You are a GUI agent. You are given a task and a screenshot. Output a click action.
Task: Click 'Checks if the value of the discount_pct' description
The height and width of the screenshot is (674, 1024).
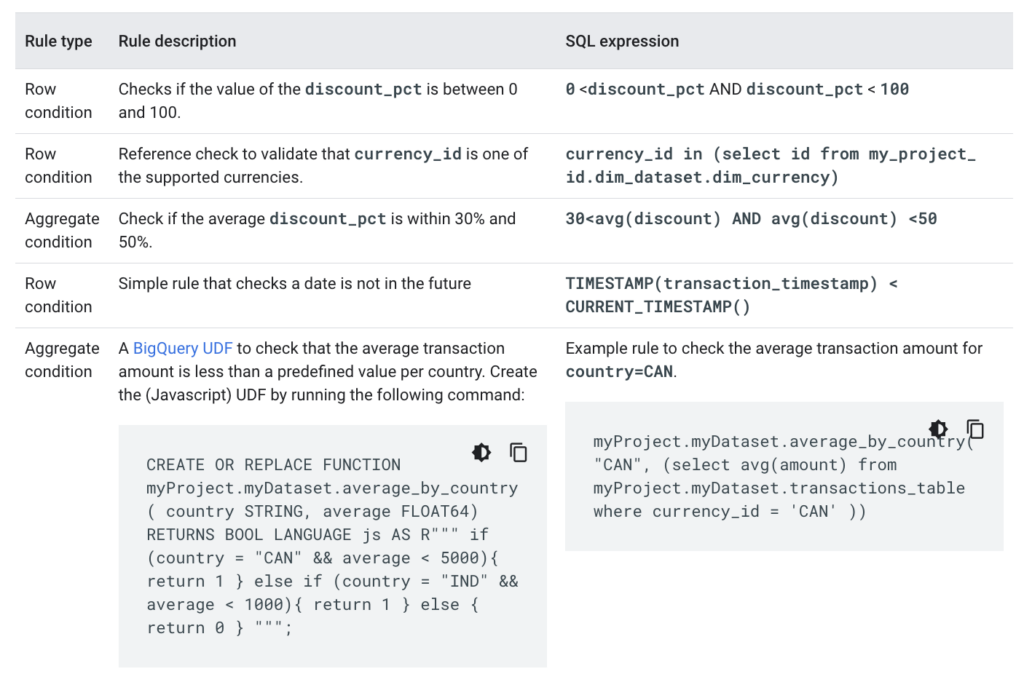click(317, 101)
